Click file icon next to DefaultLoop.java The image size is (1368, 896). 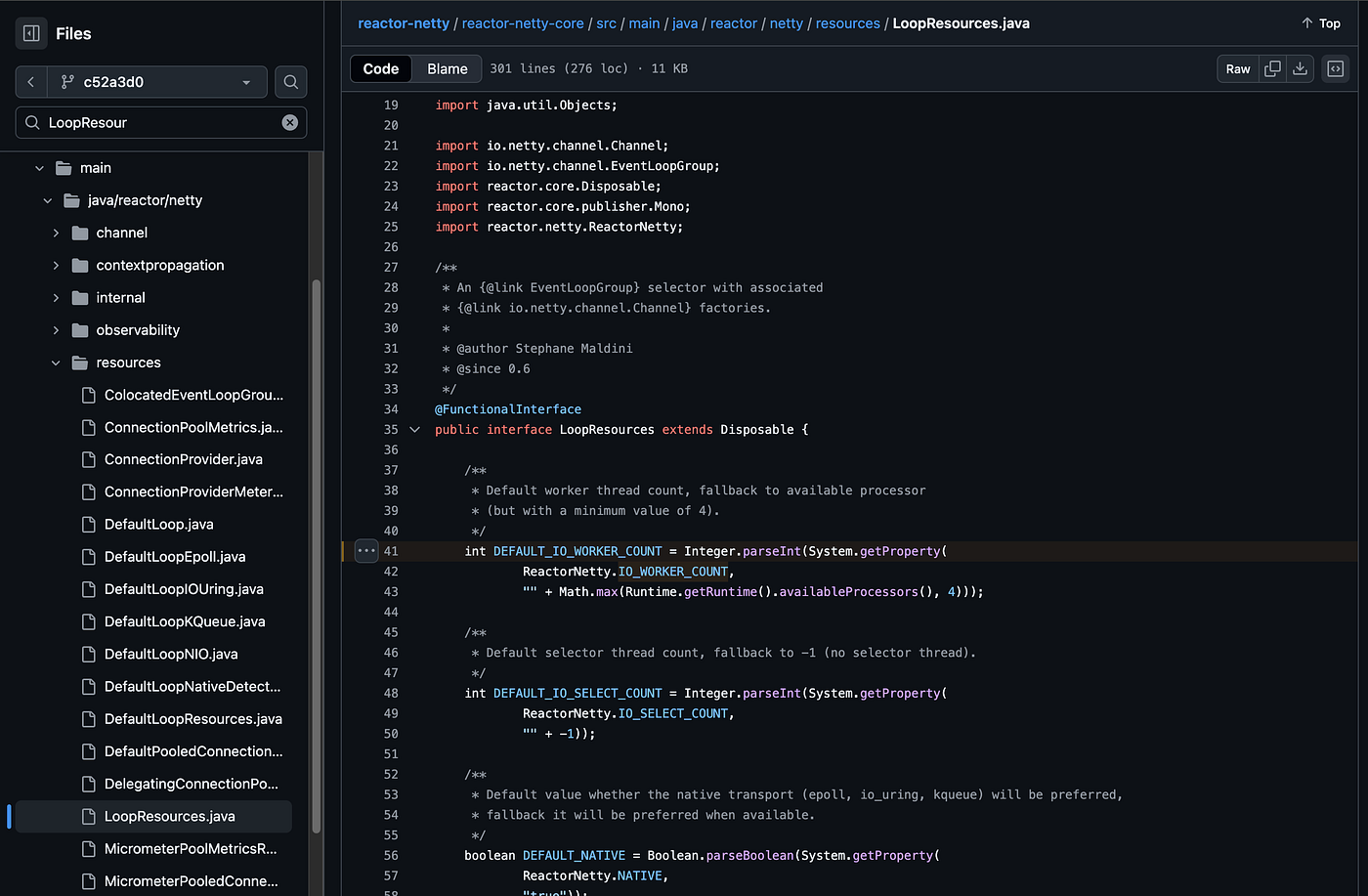coord(88,524)
